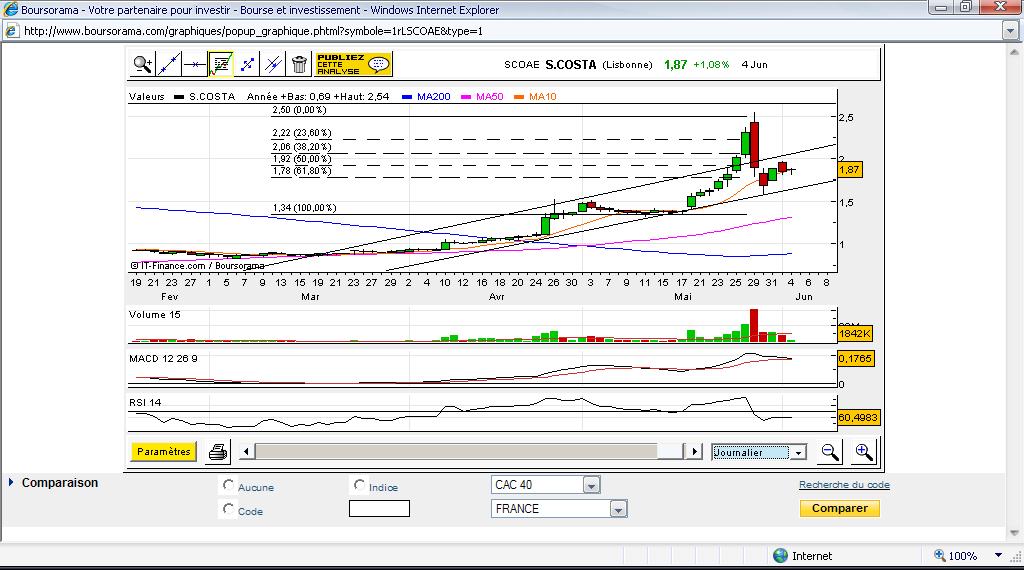Click the MA50 legend label
The height and width of the screenshot is (570, 1024).
(490, 97)
